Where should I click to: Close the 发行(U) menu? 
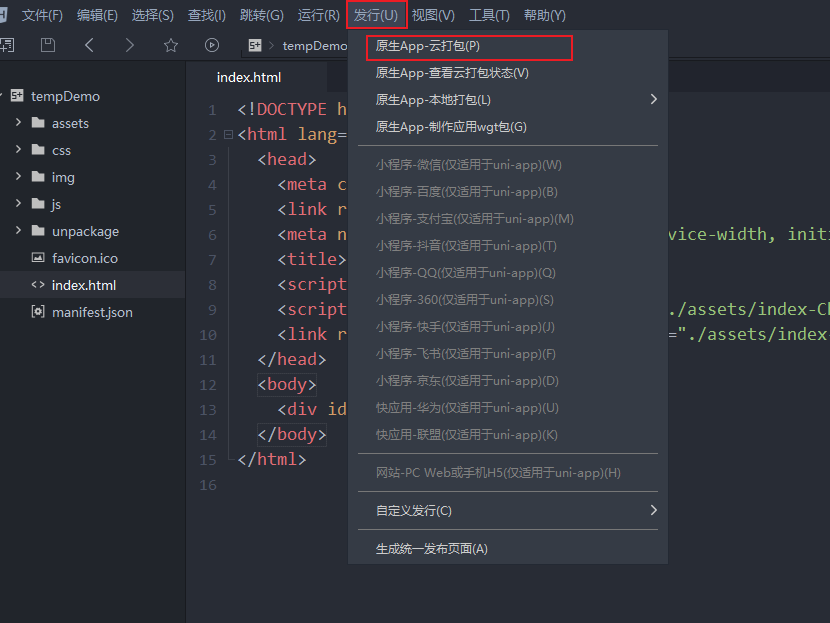tap(376, 15)
